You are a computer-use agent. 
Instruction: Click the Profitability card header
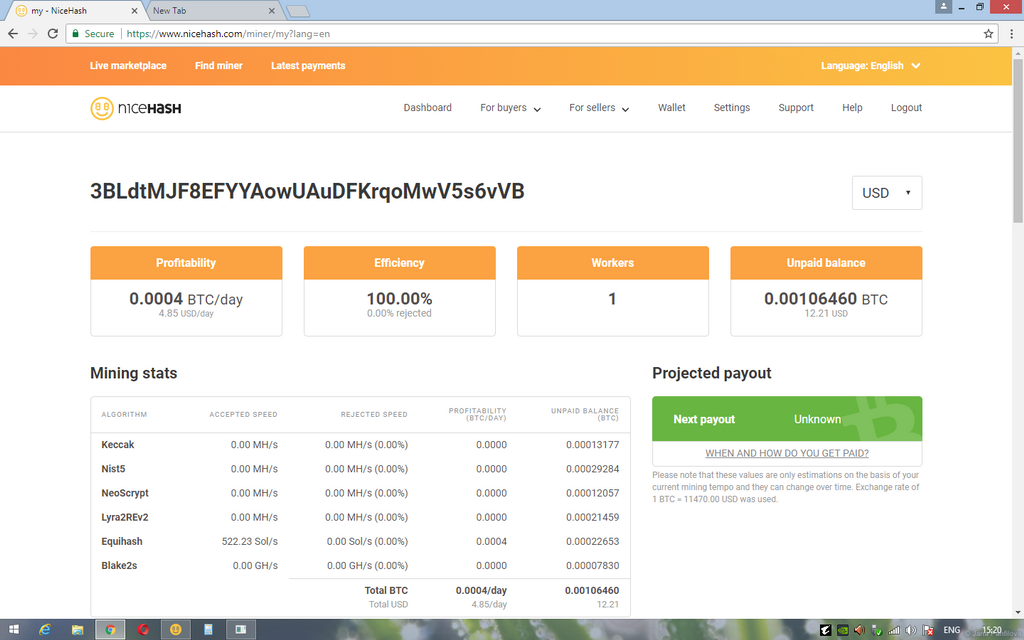click(x=186, y=263)
